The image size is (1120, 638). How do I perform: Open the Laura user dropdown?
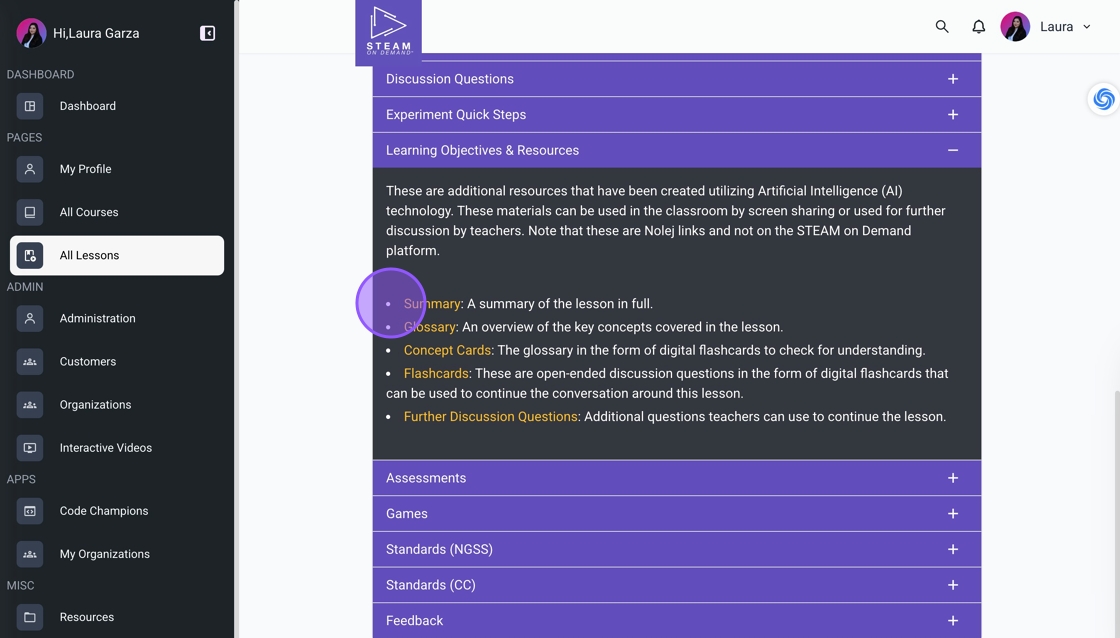[x=1064, y=27]
